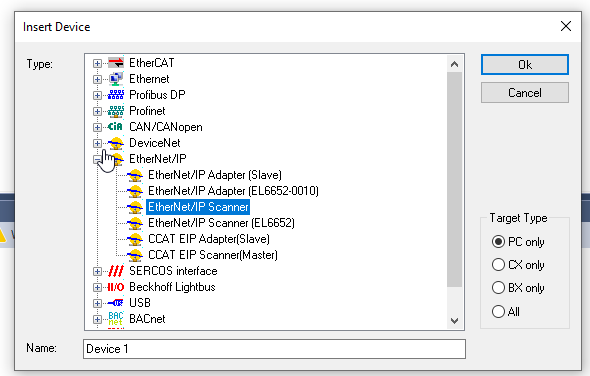The width and height of the screenshot is (590, 376).
Task: Click the USB connector icon
Action: pyautogui.click(x=116, y=303)
